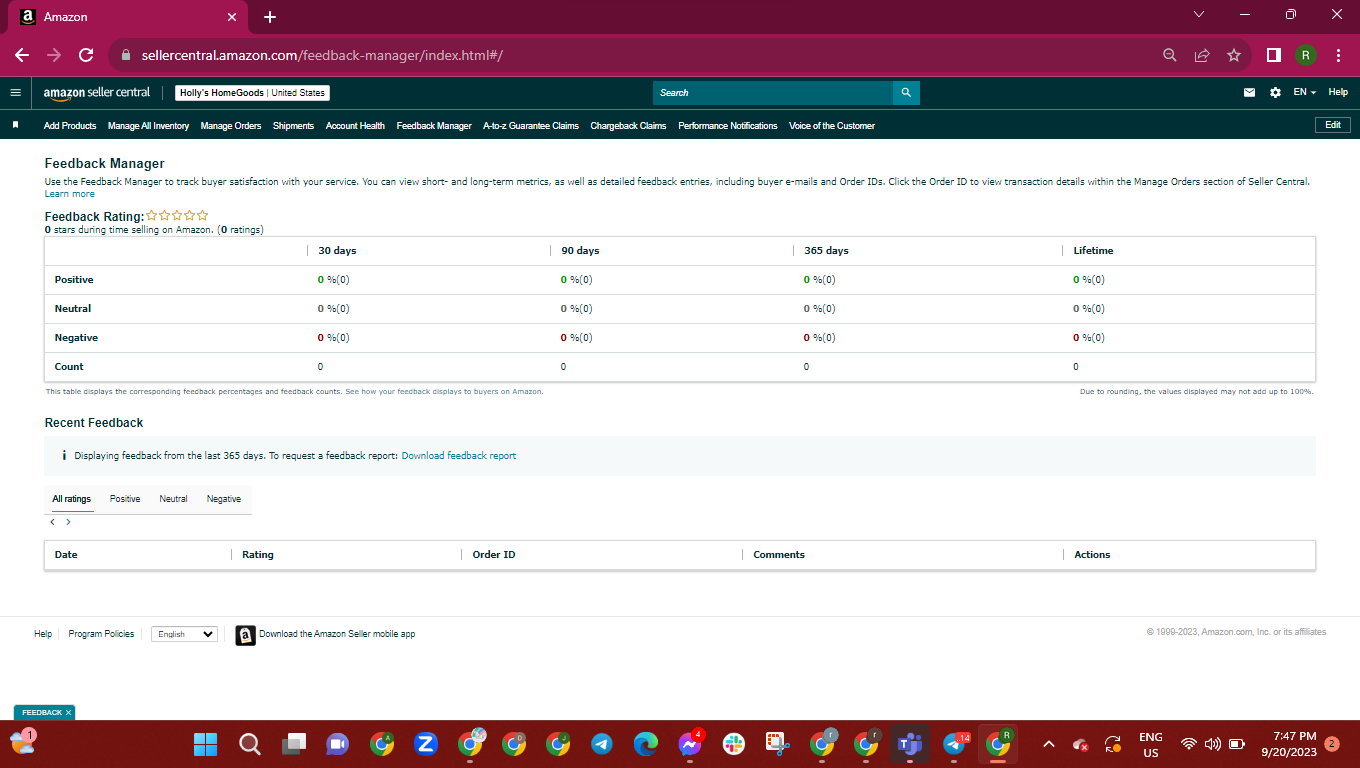Click the bookmark flag icon in the nav bar

pos(16,125)
